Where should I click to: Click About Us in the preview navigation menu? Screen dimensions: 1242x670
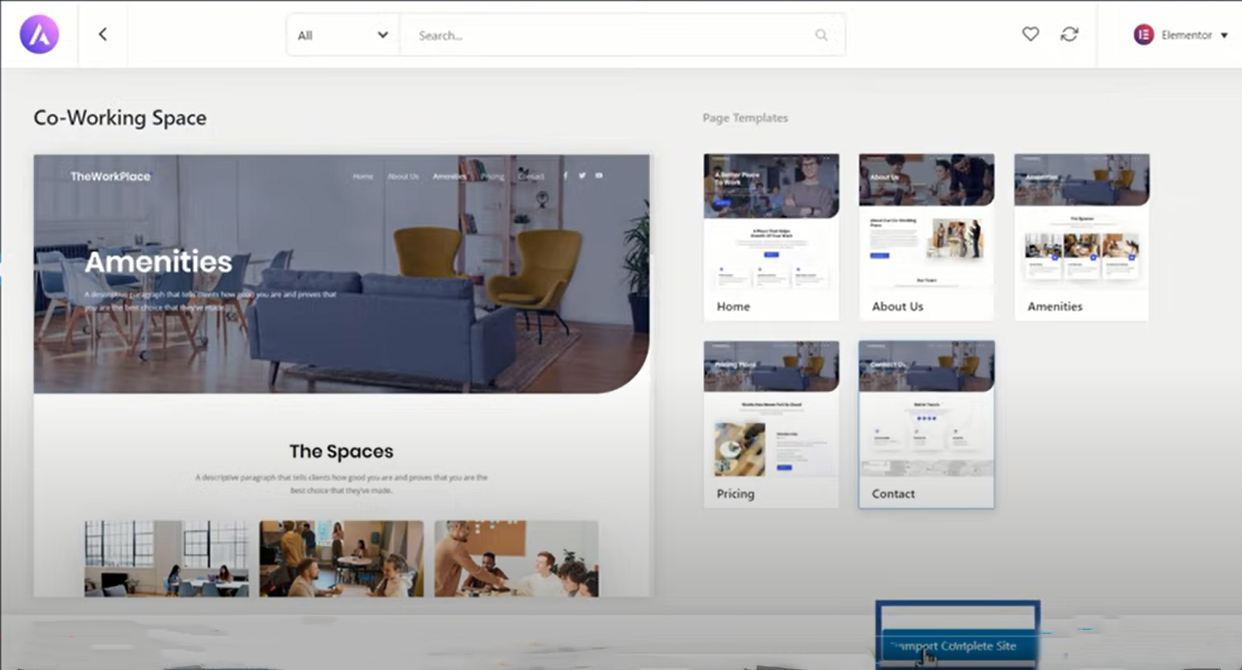click(403, 176)
